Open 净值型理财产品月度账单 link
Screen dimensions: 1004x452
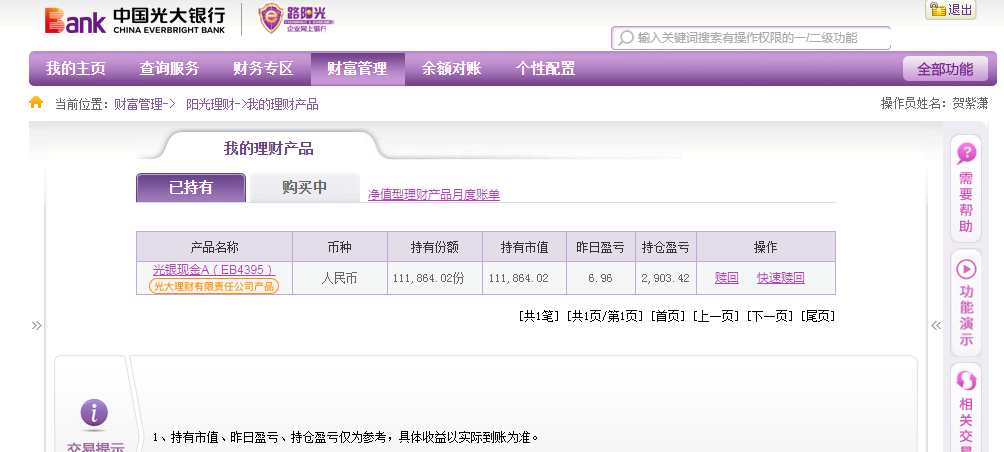tap(434, 195)
